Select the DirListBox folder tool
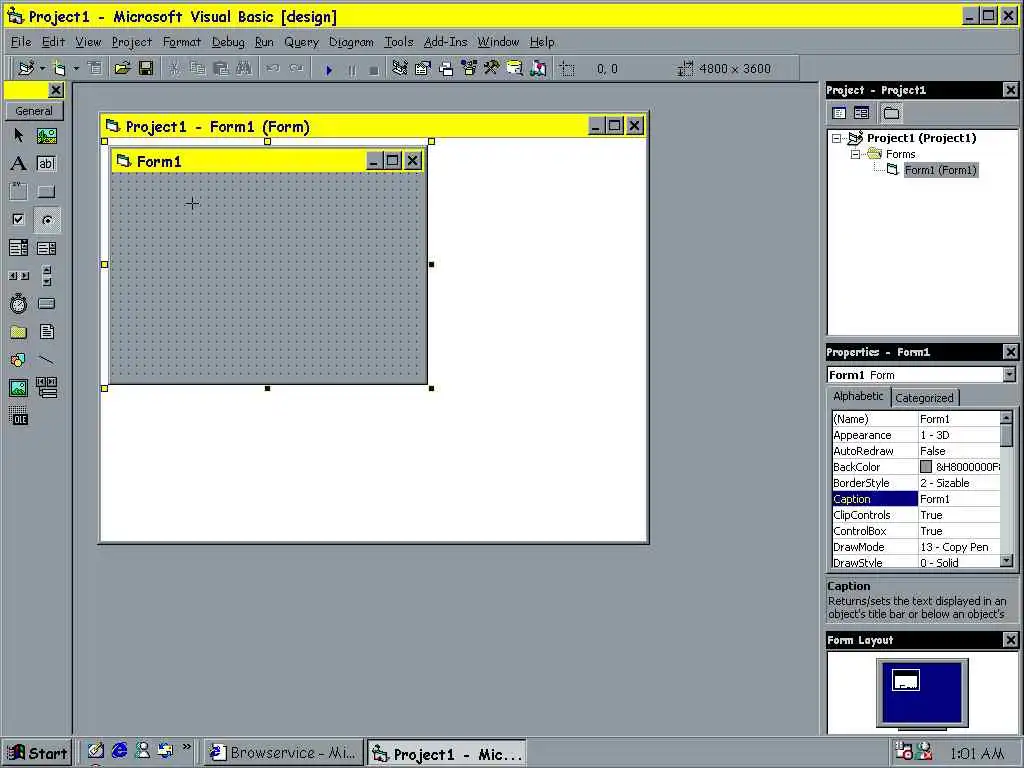The width and height of the screenshot is (1024, 768). point(18,332)
